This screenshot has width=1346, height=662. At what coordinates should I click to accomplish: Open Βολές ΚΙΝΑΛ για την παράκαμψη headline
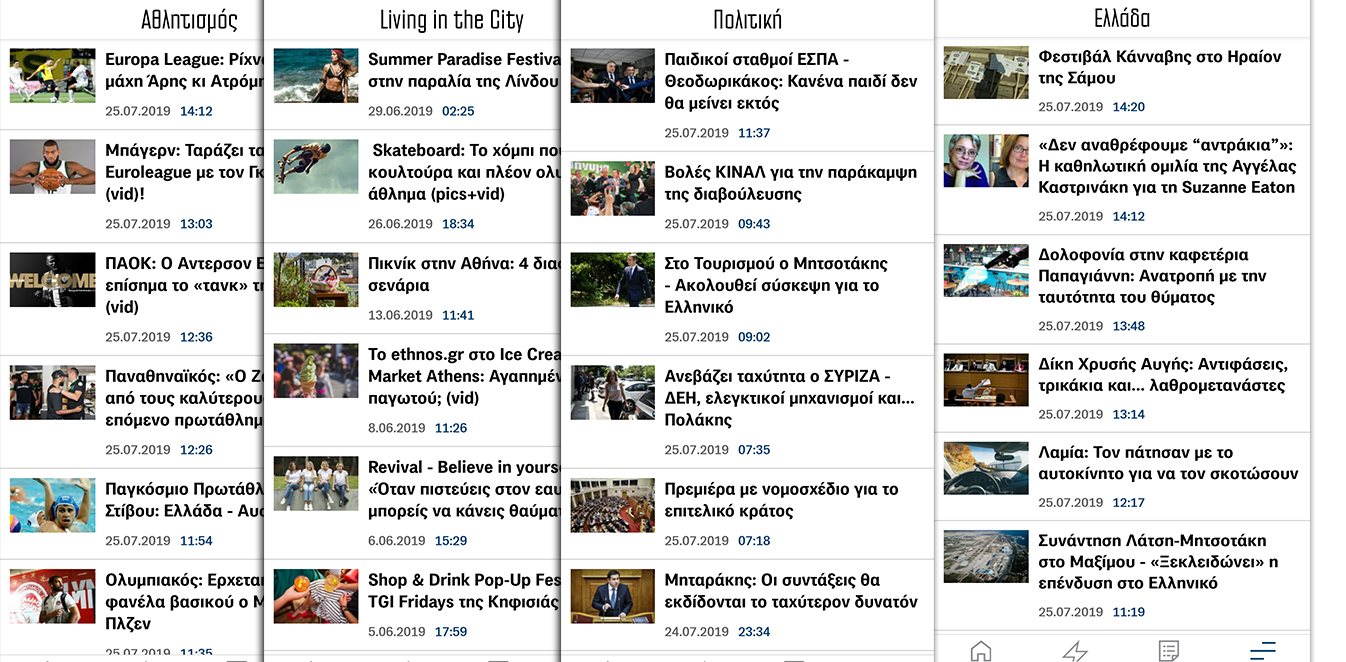790,183
